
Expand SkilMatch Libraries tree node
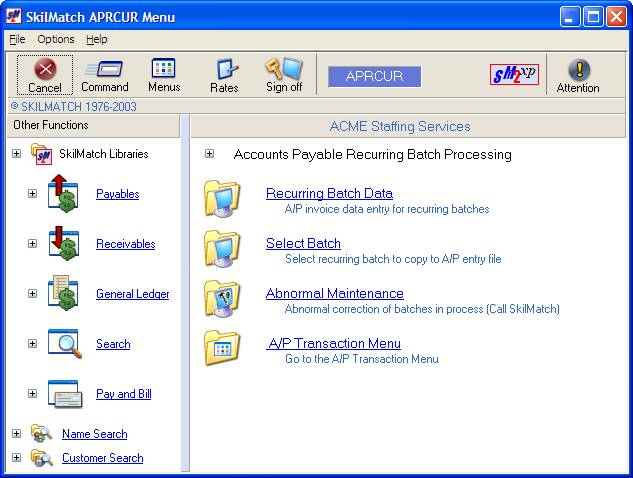point(16,153)
